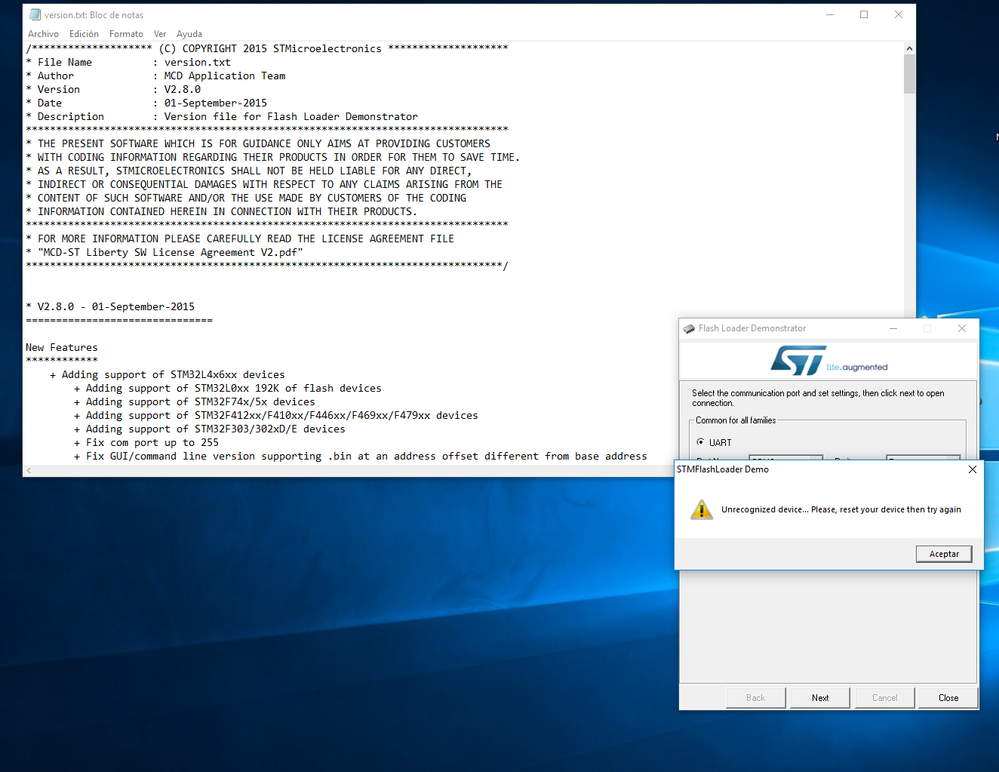999x772 pixels.
Task: Click 'MCD Application Team' author text
Action: pos(224,76)
